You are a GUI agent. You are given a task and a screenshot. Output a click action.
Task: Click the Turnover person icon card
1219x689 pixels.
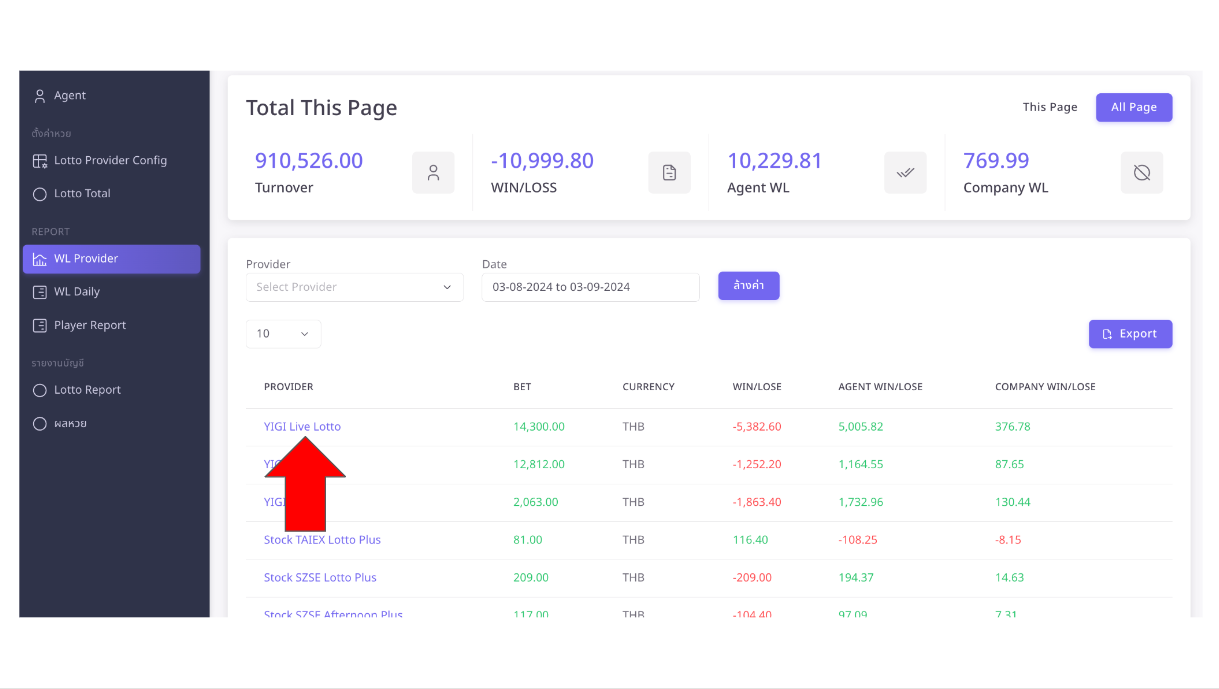[x=433, y=173]
